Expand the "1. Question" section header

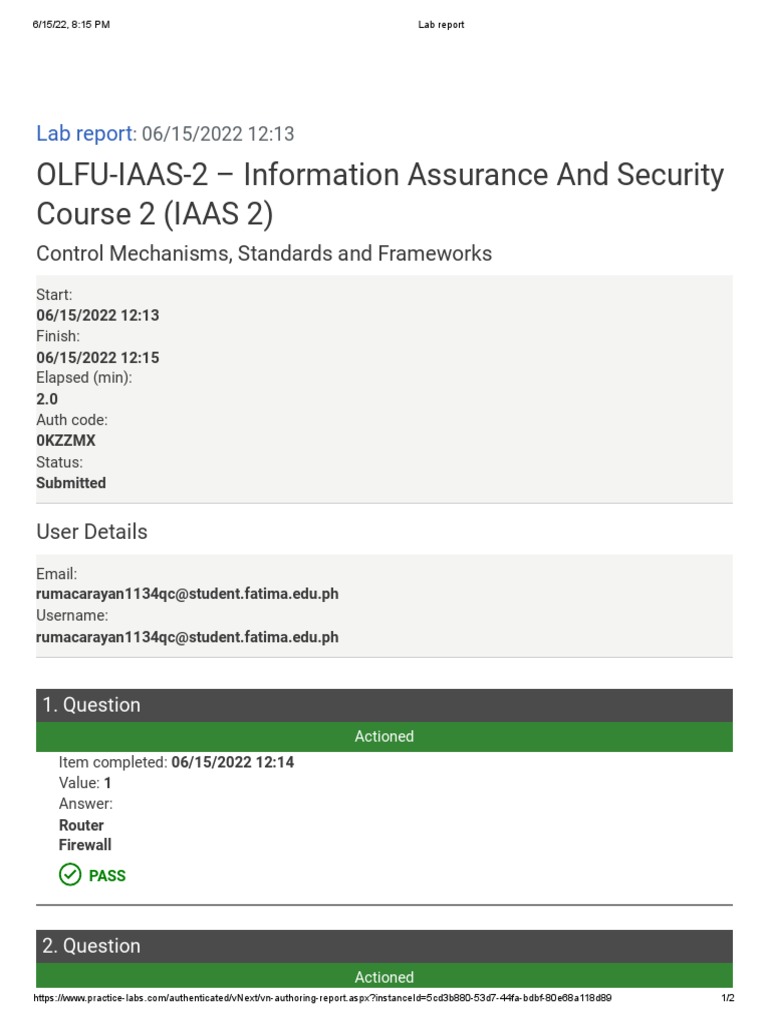[384, 705]
